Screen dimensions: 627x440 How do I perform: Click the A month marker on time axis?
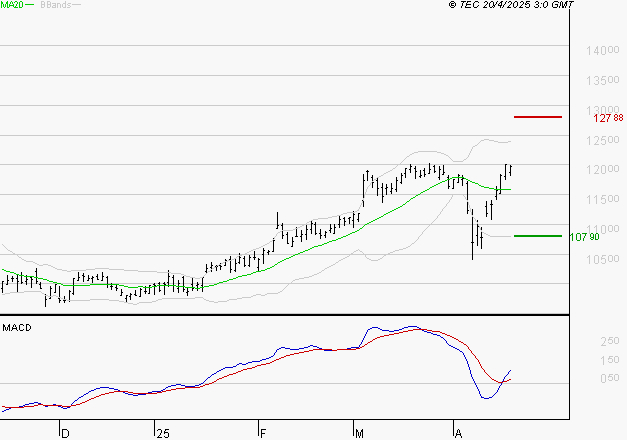click(x=458, y=433)
